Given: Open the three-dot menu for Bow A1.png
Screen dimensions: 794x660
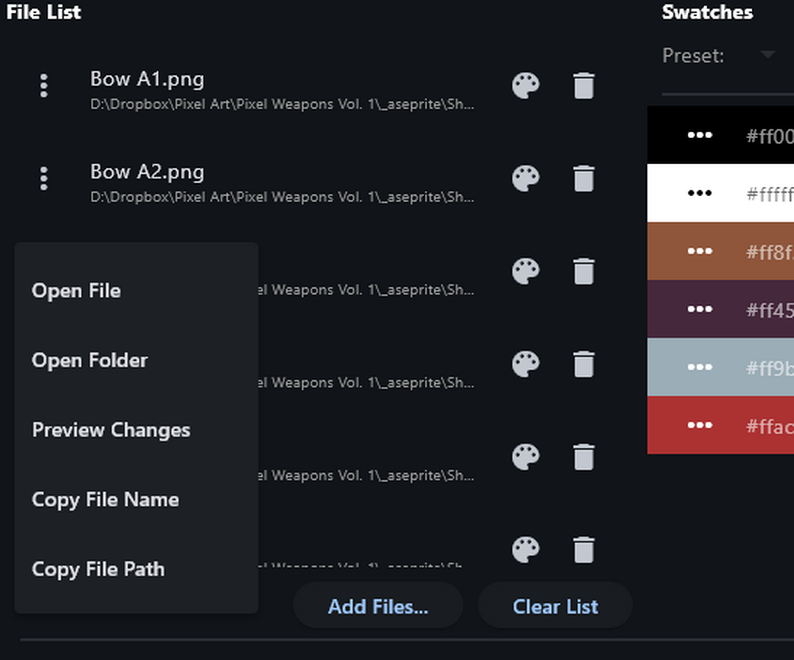Looking at the screenshot, I should click(x=44, y=86).
